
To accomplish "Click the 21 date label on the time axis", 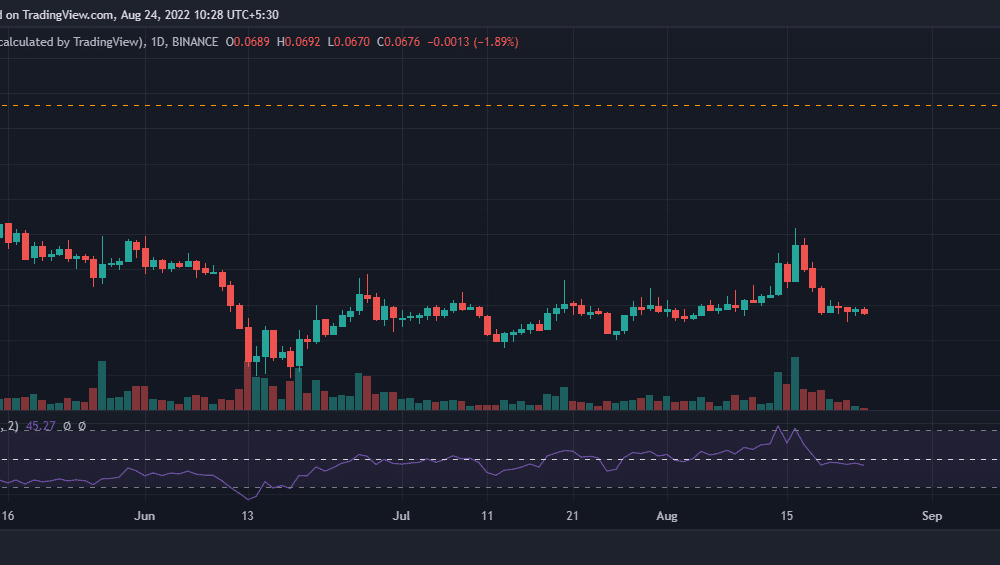I will [572, 516].
